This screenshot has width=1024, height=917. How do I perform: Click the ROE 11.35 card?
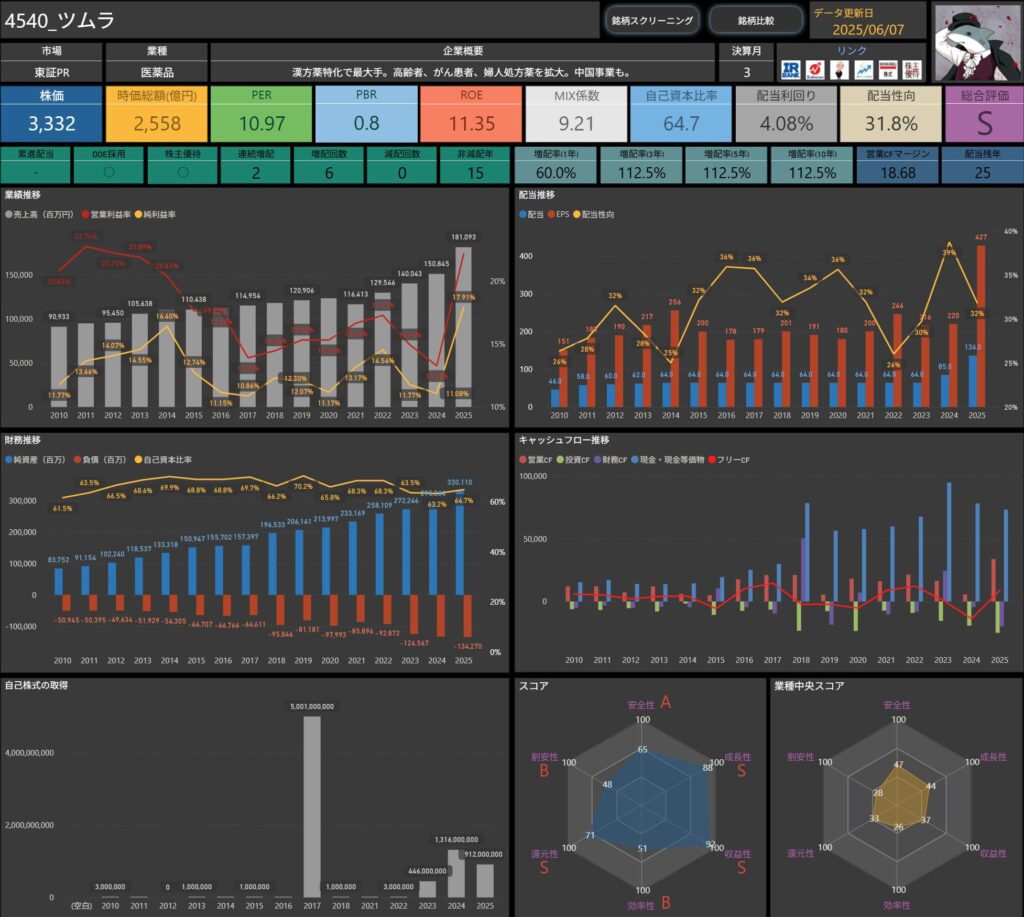coord(472,114)
